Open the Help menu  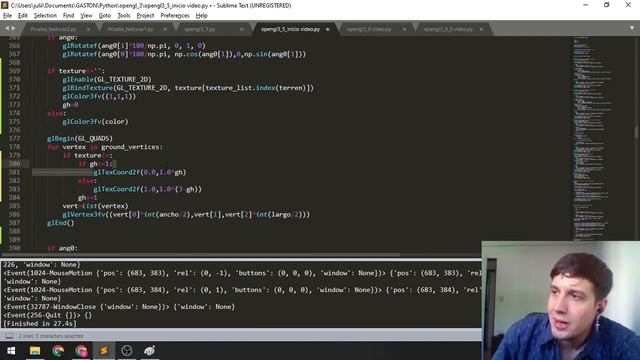(202, 16)
